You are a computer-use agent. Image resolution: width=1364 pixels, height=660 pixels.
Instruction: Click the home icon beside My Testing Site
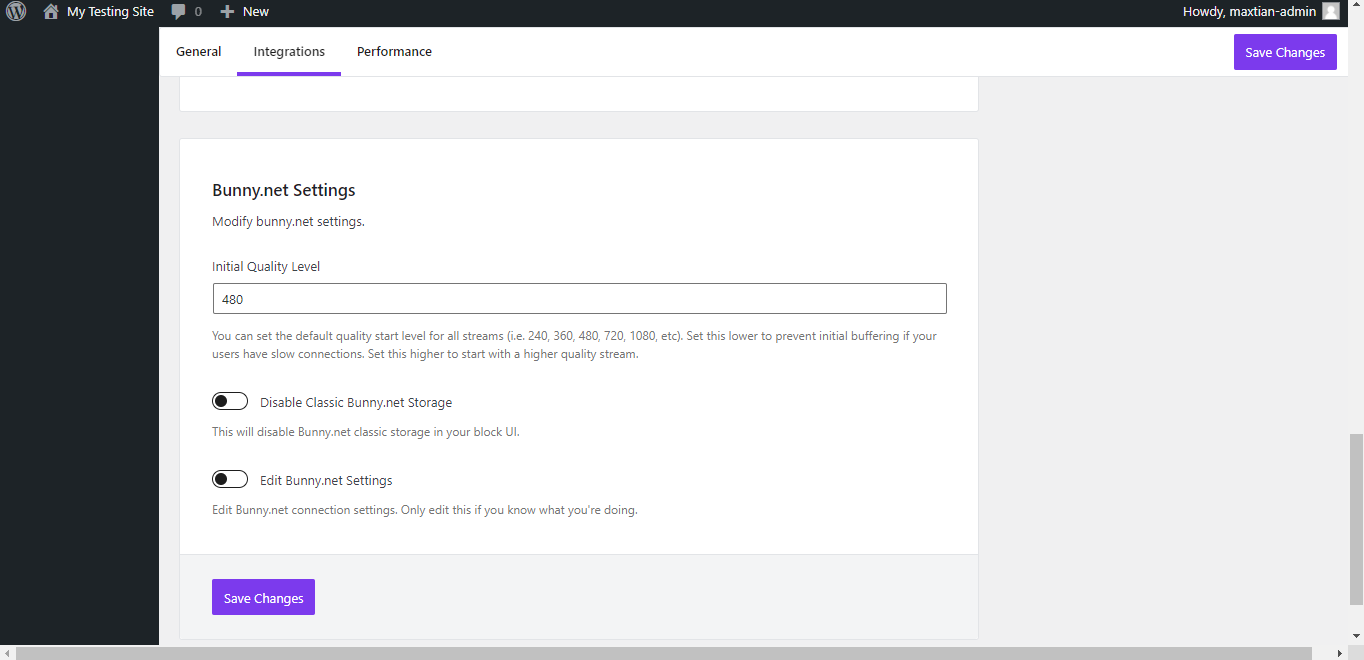point(51,12)
